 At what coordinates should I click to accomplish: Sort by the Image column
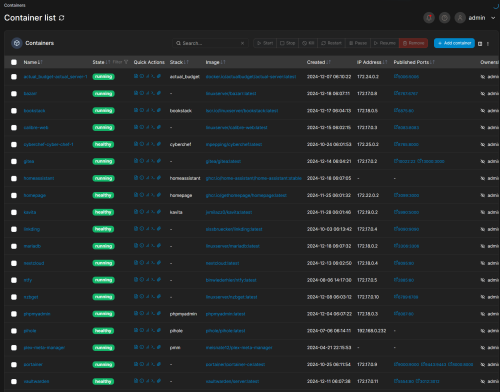click(215, 62)
